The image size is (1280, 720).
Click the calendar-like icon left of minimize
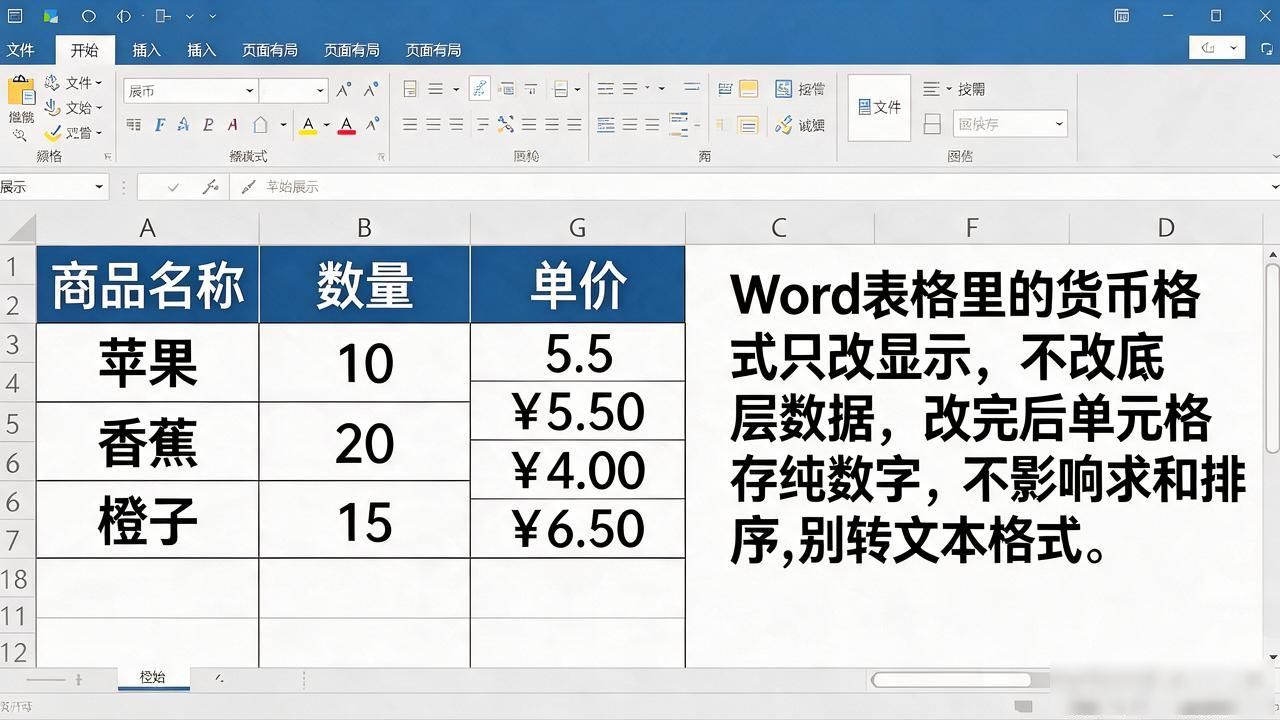tap(1122, 16)
